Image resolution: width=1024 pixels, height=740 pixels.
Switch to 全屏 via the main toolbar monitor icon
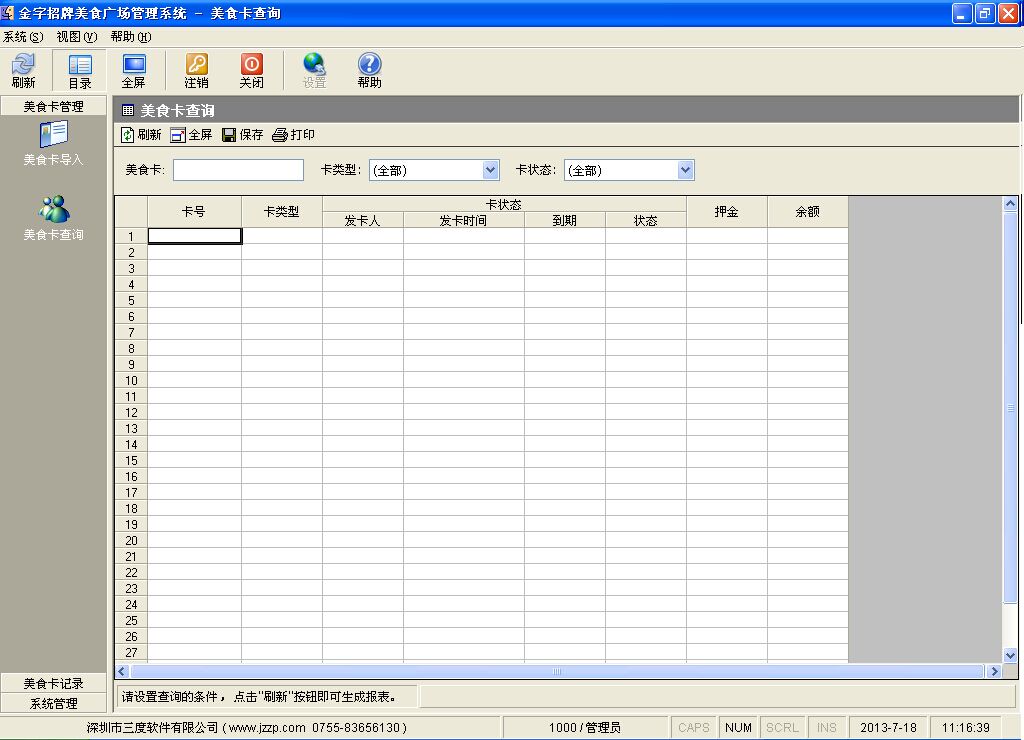pos(134,70)
